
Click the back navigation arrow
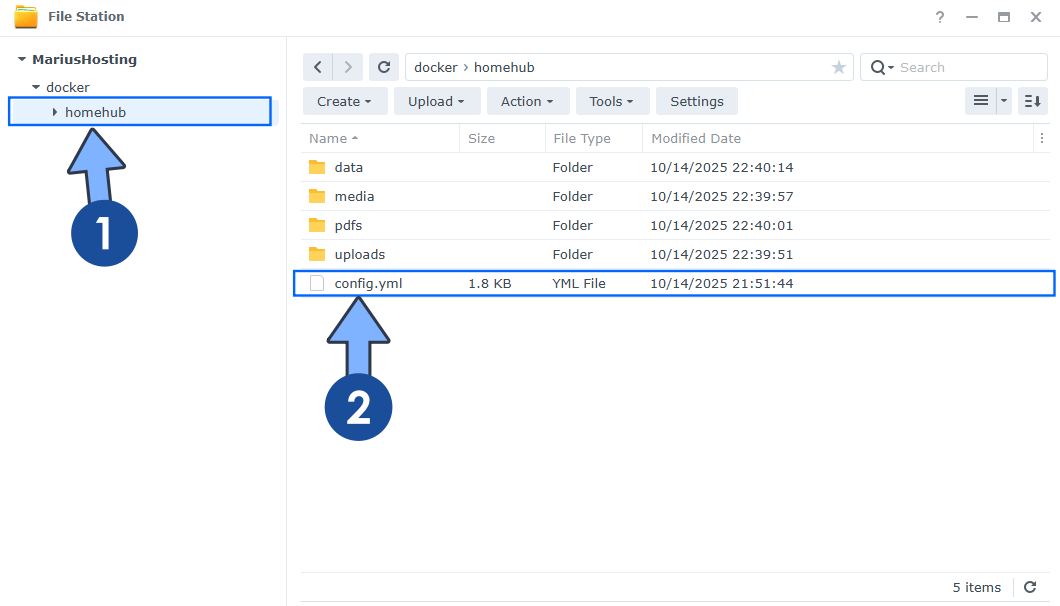tap(318, 67)
